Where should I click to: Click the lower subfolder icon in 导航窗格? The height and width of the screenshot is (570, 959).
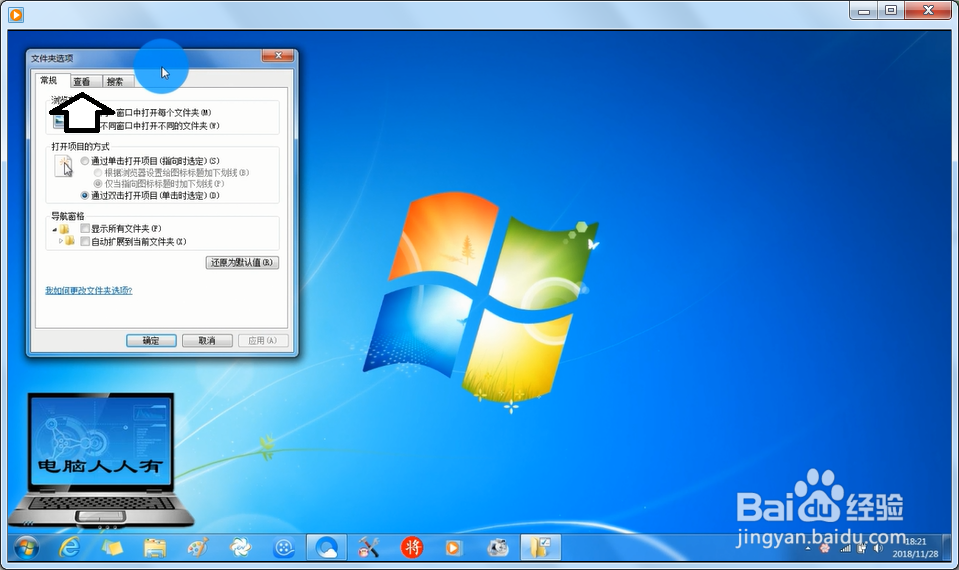pos(70,241)
